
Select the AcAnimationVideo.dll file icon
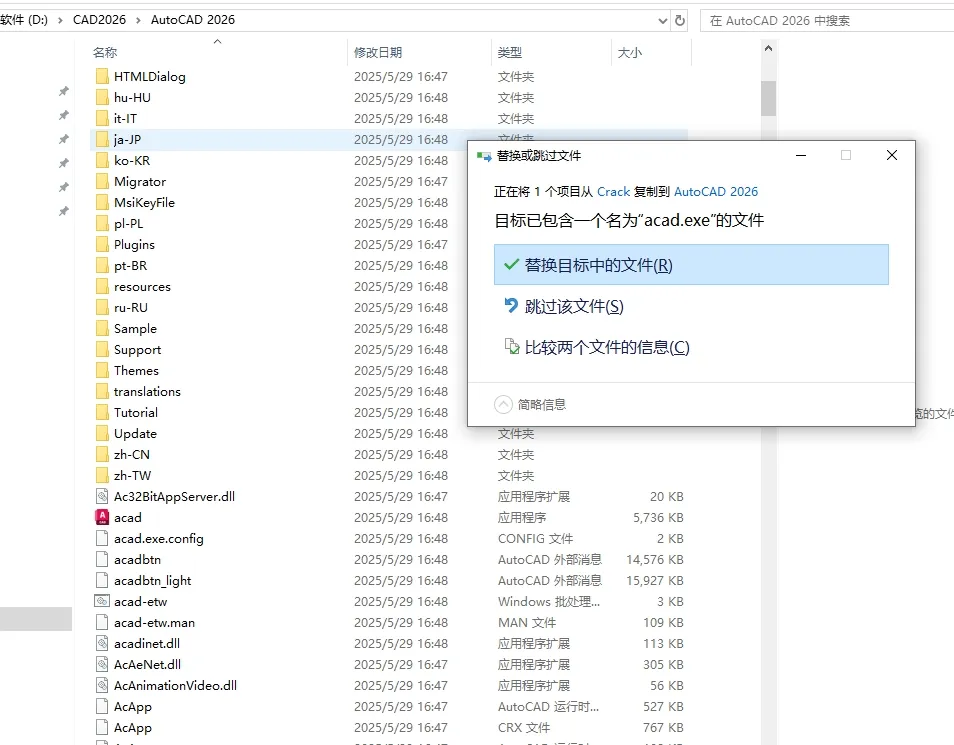tap(102, 685)
